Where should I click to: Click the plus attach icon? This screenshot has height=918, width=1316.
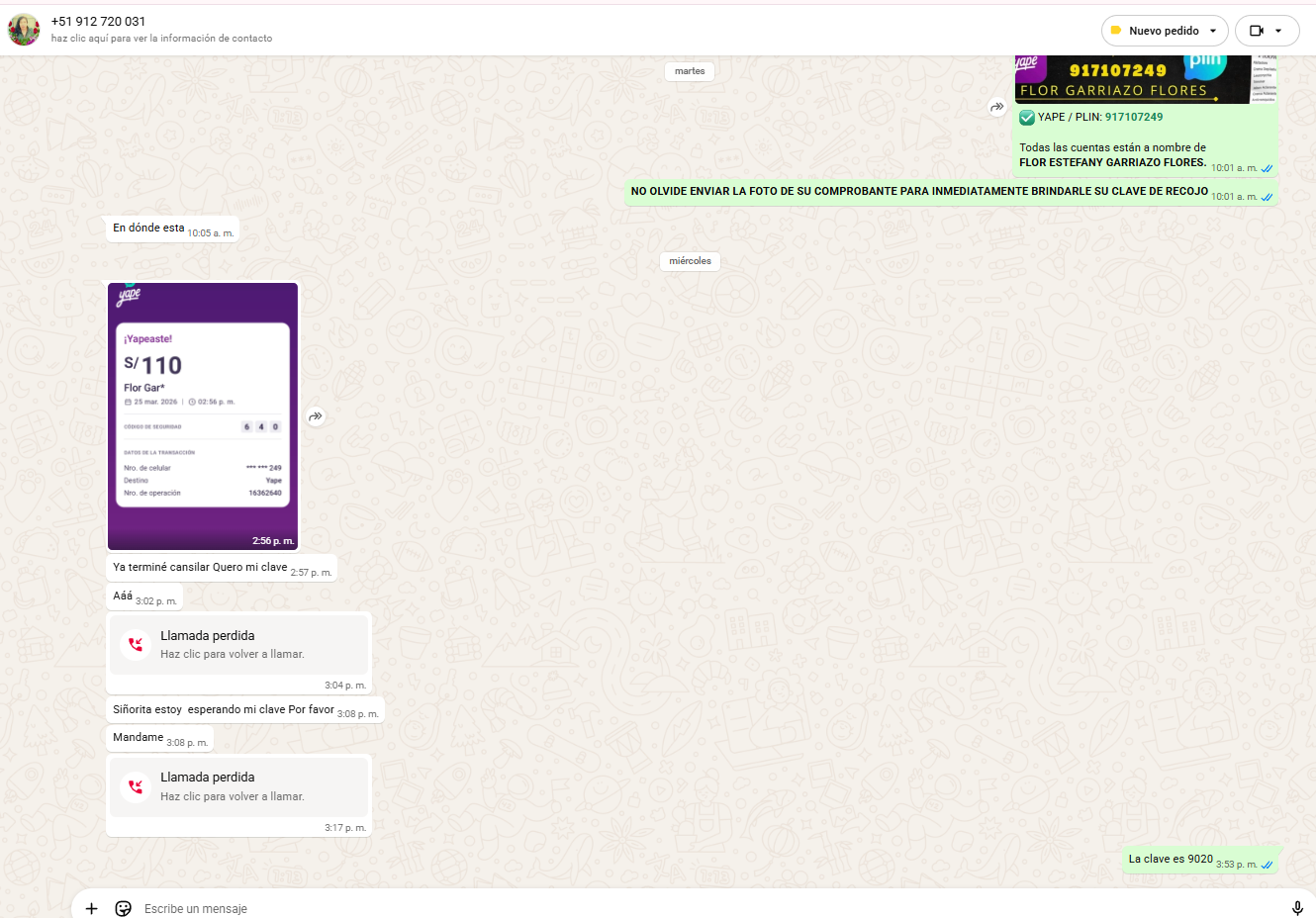(x=91, y=908)
